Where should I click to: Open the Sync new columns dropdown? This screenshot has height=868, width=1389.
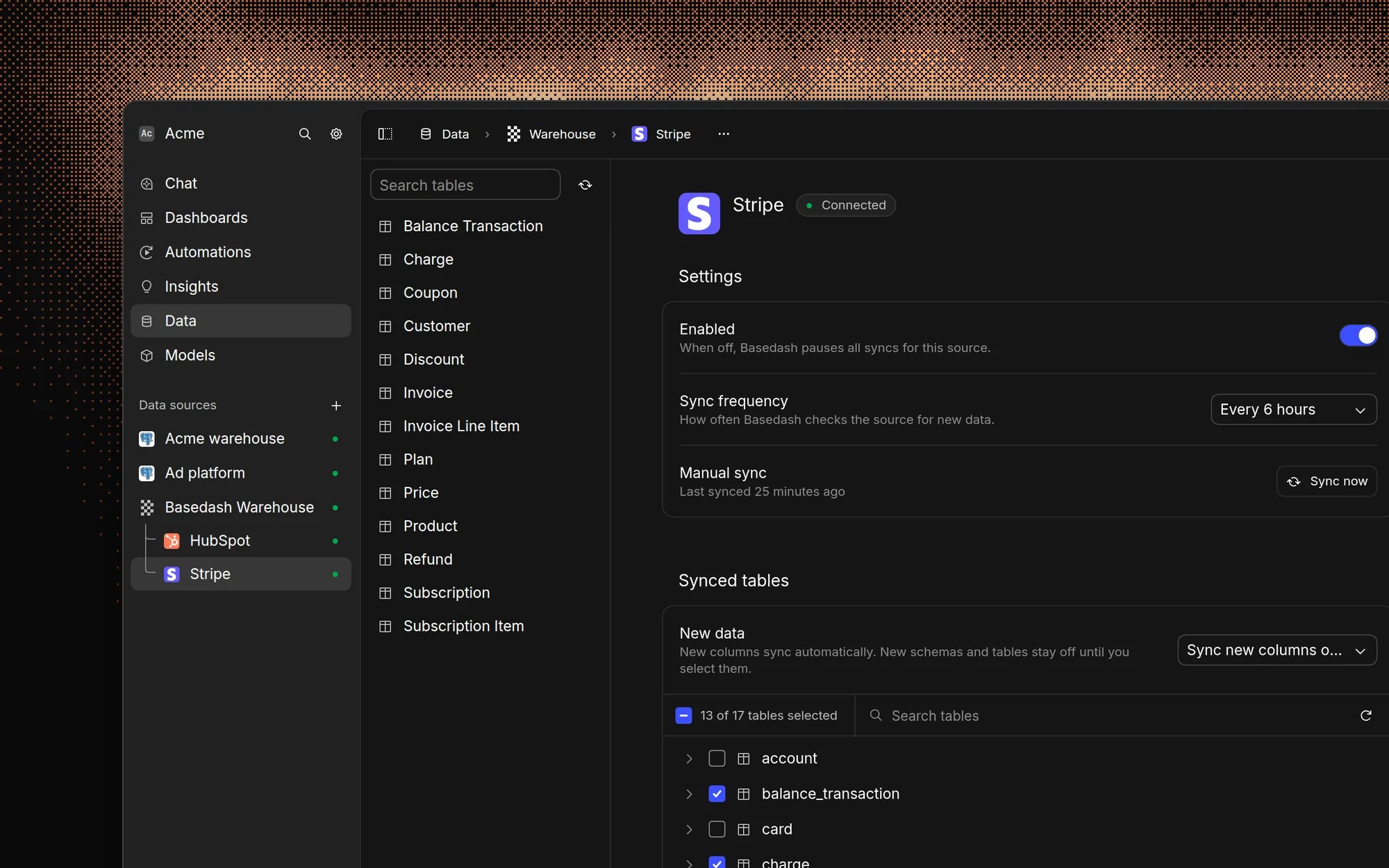click(1277, 650)
